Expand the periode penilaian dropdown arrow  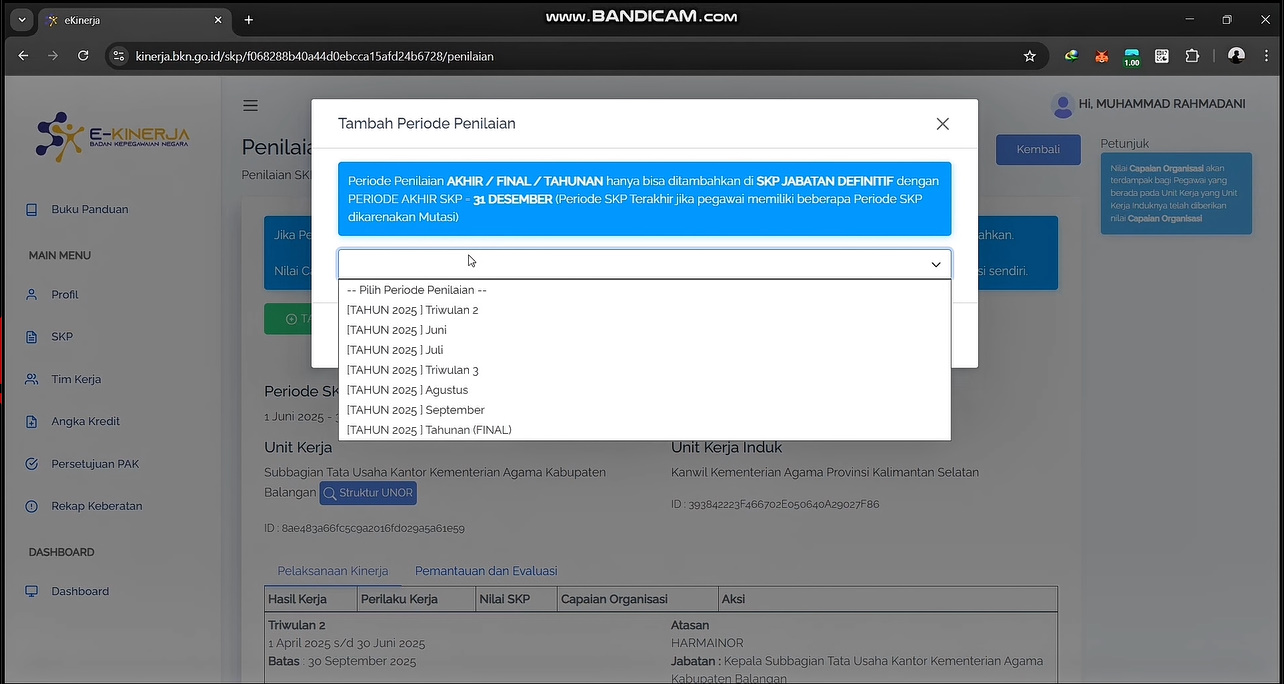(x=936, y=264)
